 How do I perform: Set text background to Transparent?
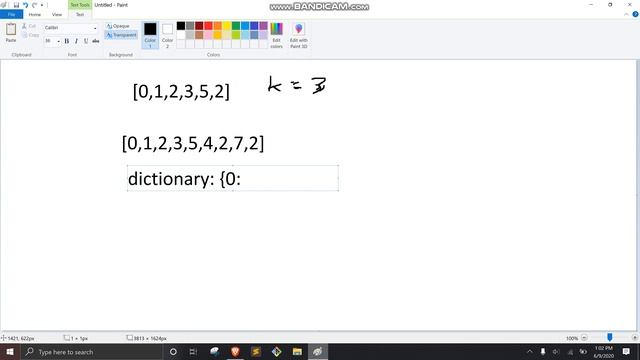[121, 35]
